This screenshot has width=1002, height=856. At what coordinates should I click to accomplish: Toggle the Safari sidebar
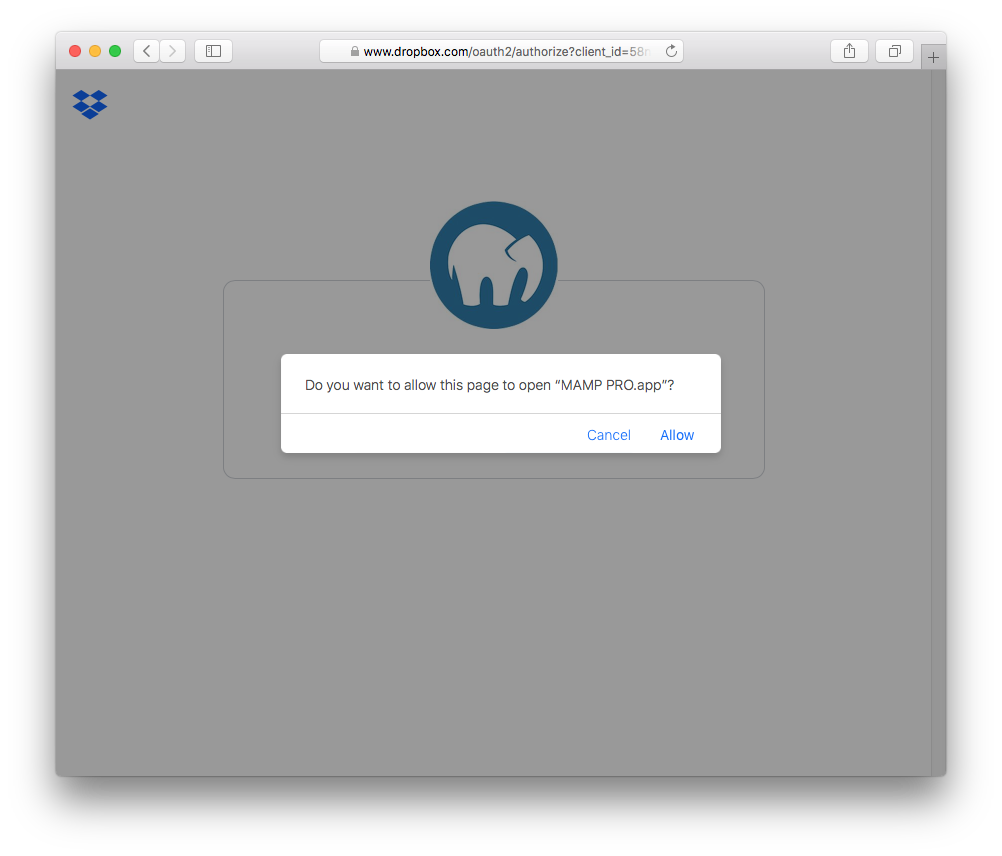(213, 50)
